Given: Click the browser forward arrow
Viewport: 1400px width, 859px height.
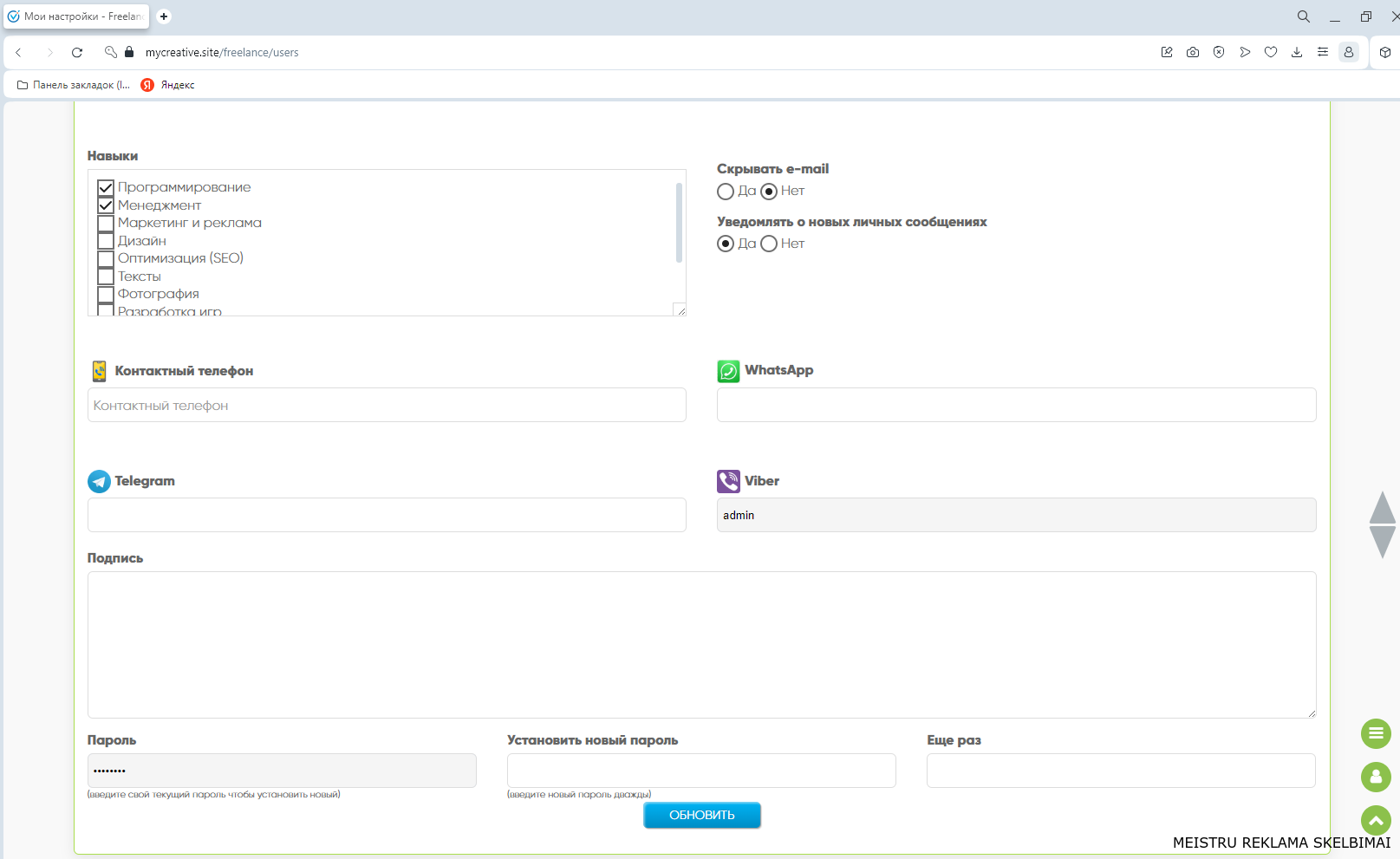Looking at the screenshot, I should tap(49, 52).
